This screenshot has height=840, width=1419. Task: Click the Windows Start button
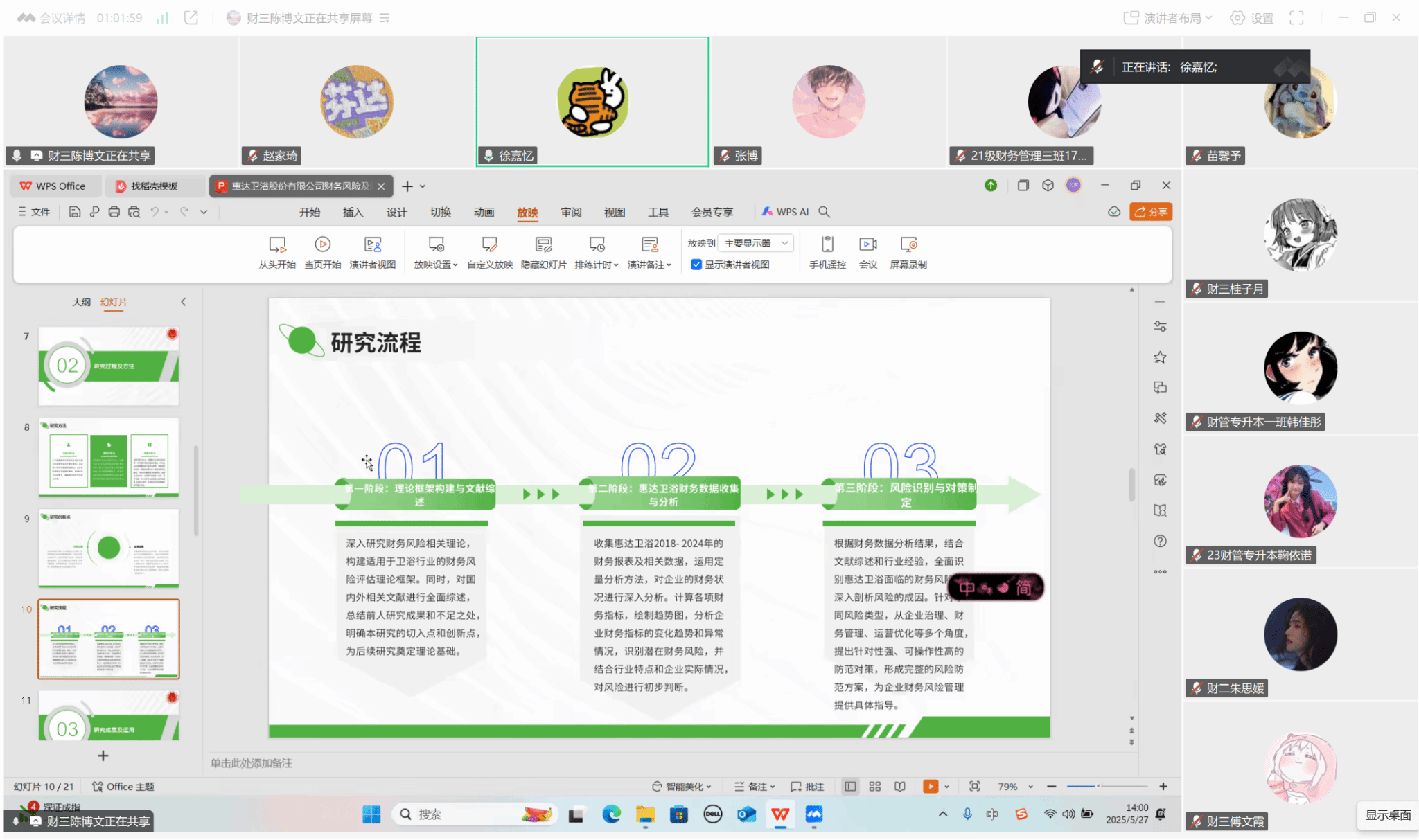pos(371,814)
